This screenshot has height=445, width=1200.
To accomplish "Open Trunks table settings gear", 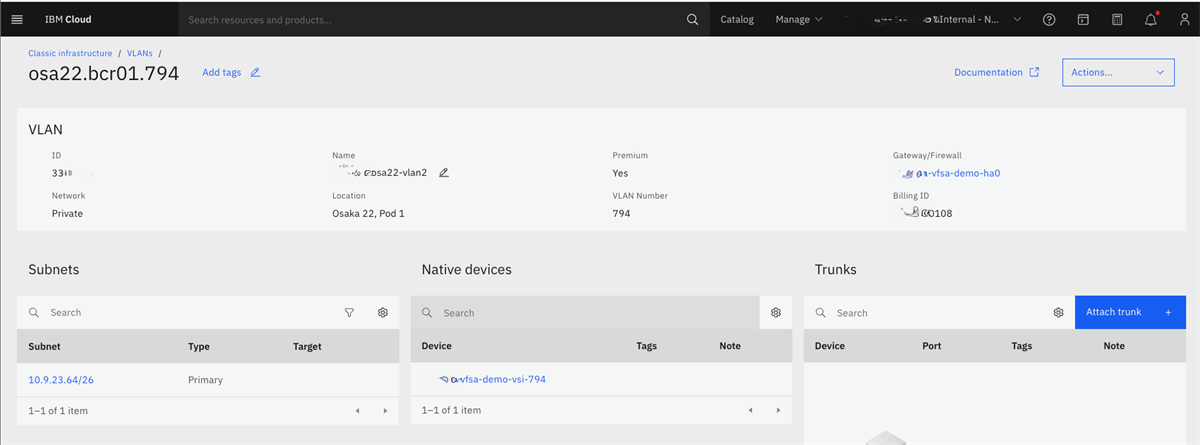I will point(1058,312).
